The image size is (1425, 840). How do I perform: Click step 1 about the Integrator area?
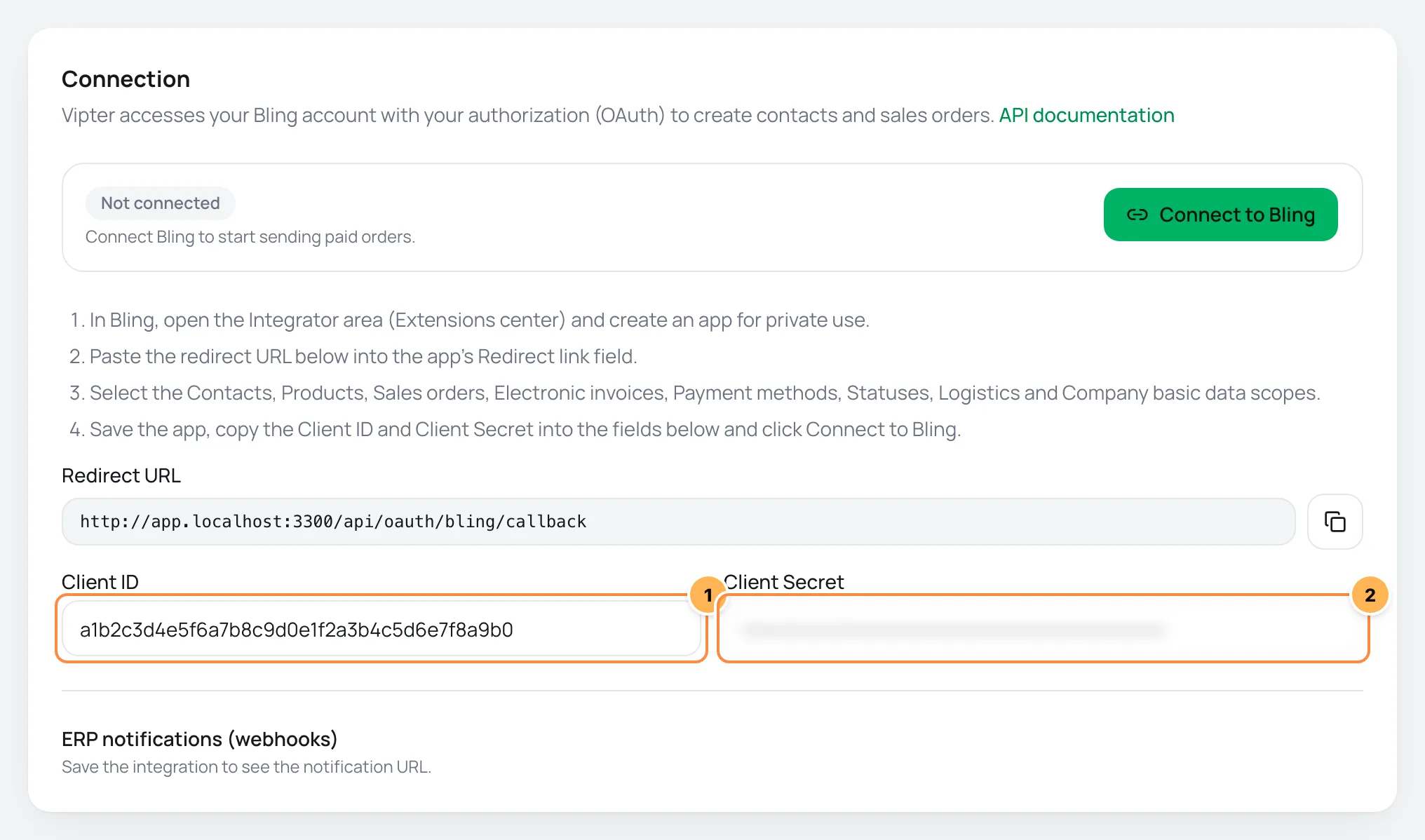tap(470, 320)
